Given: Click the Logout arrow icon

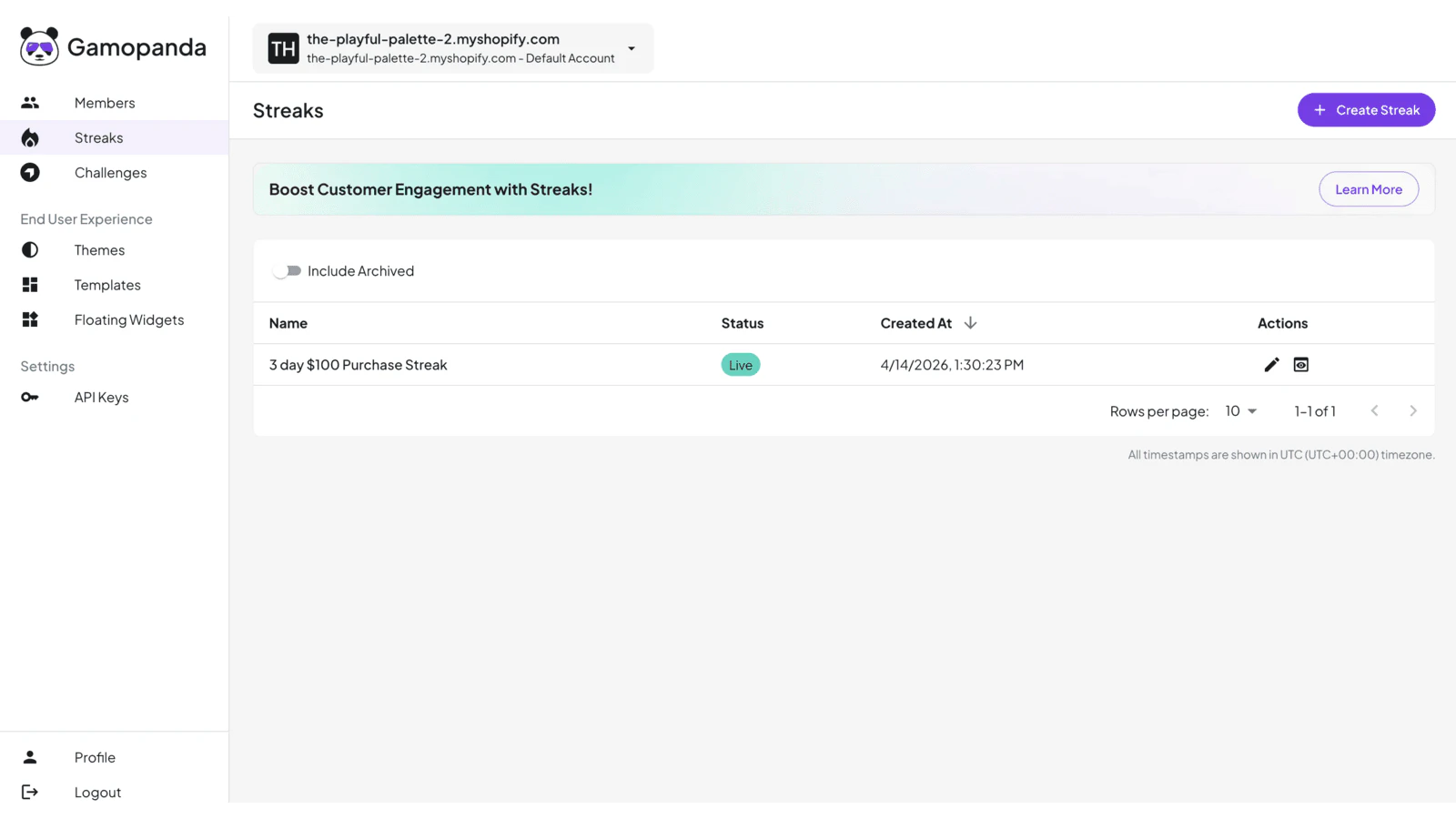Looking at the screenshot, I should point(30,792).
